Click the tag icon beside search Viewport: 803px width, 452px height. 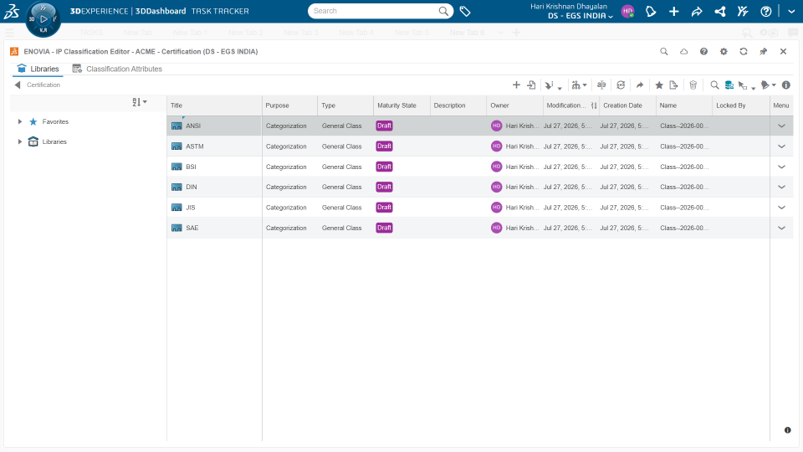[x=465, y=11]
